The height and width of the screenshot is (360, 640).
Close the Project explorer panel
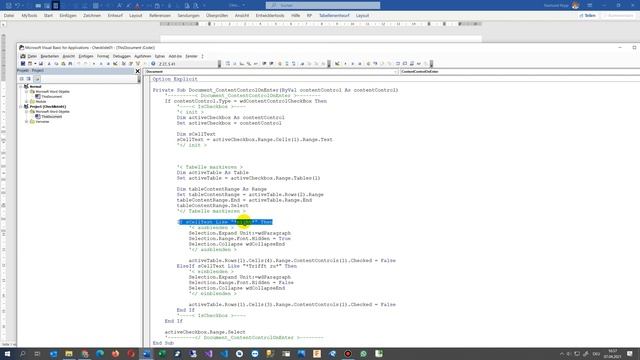pos(138,71)
